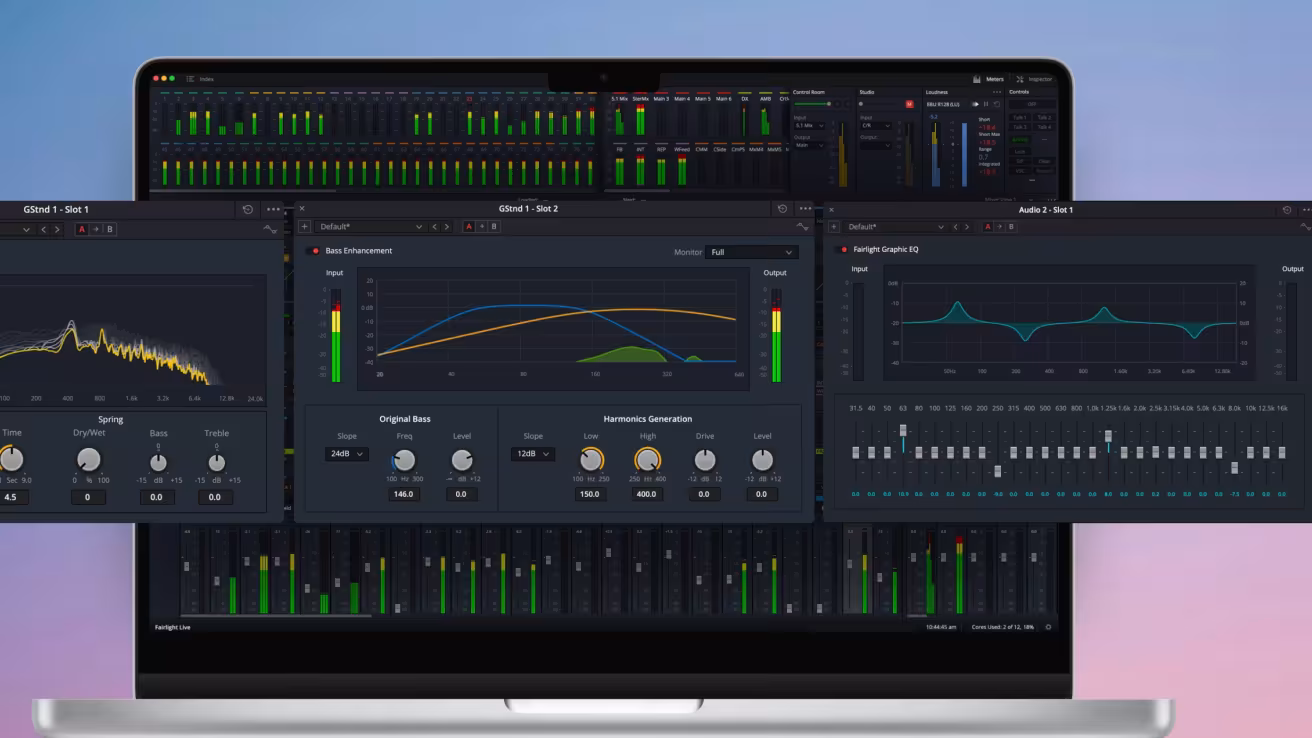Image resolution: width=1312 pixels, height=738 pixels.
Task: Click the plus add-preset icon in GStnd 1 - Slot 2
Action: click(x=305, y=227)
